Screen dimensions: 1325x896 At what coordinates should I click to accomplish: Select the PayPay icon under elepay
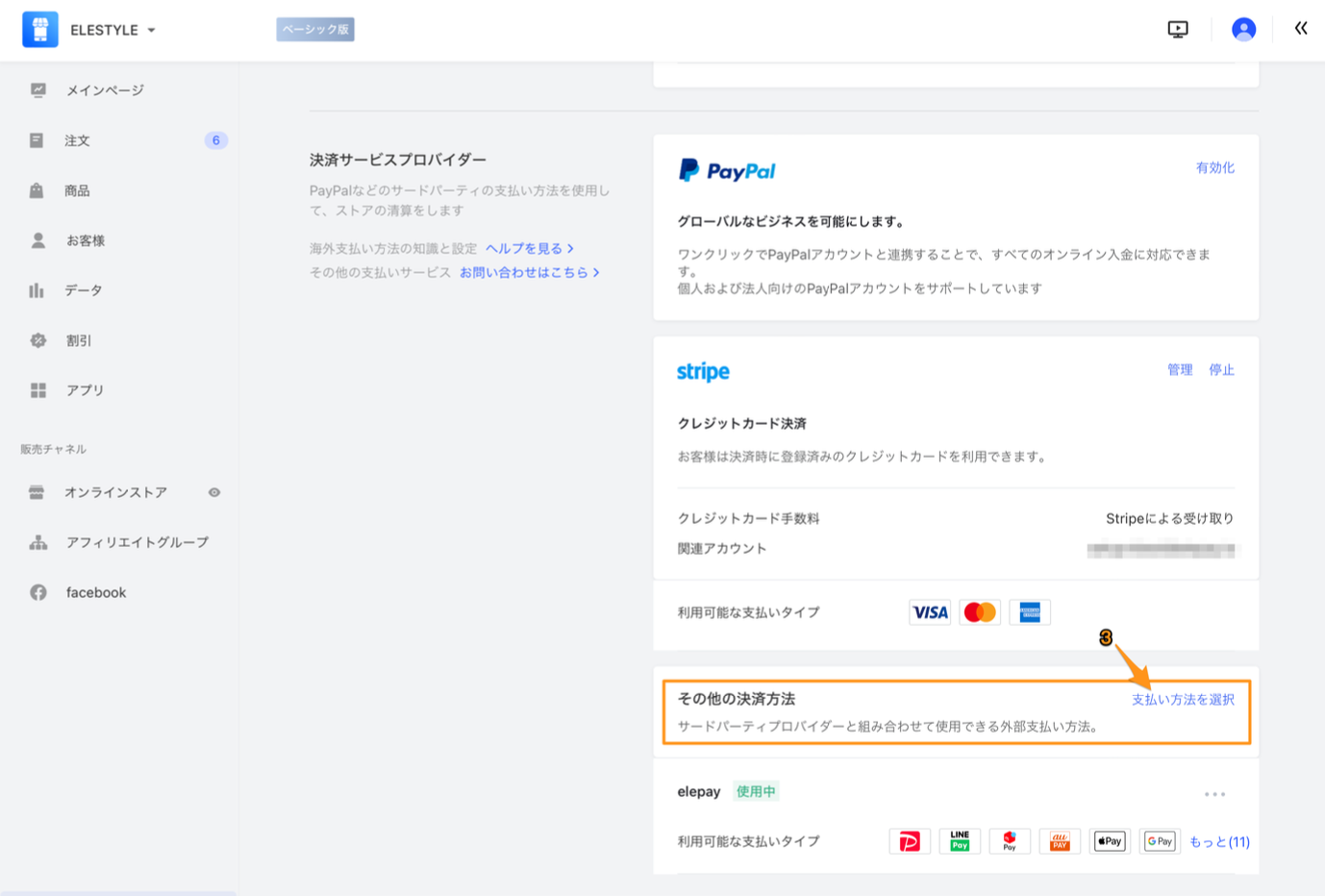pos(910,840)
